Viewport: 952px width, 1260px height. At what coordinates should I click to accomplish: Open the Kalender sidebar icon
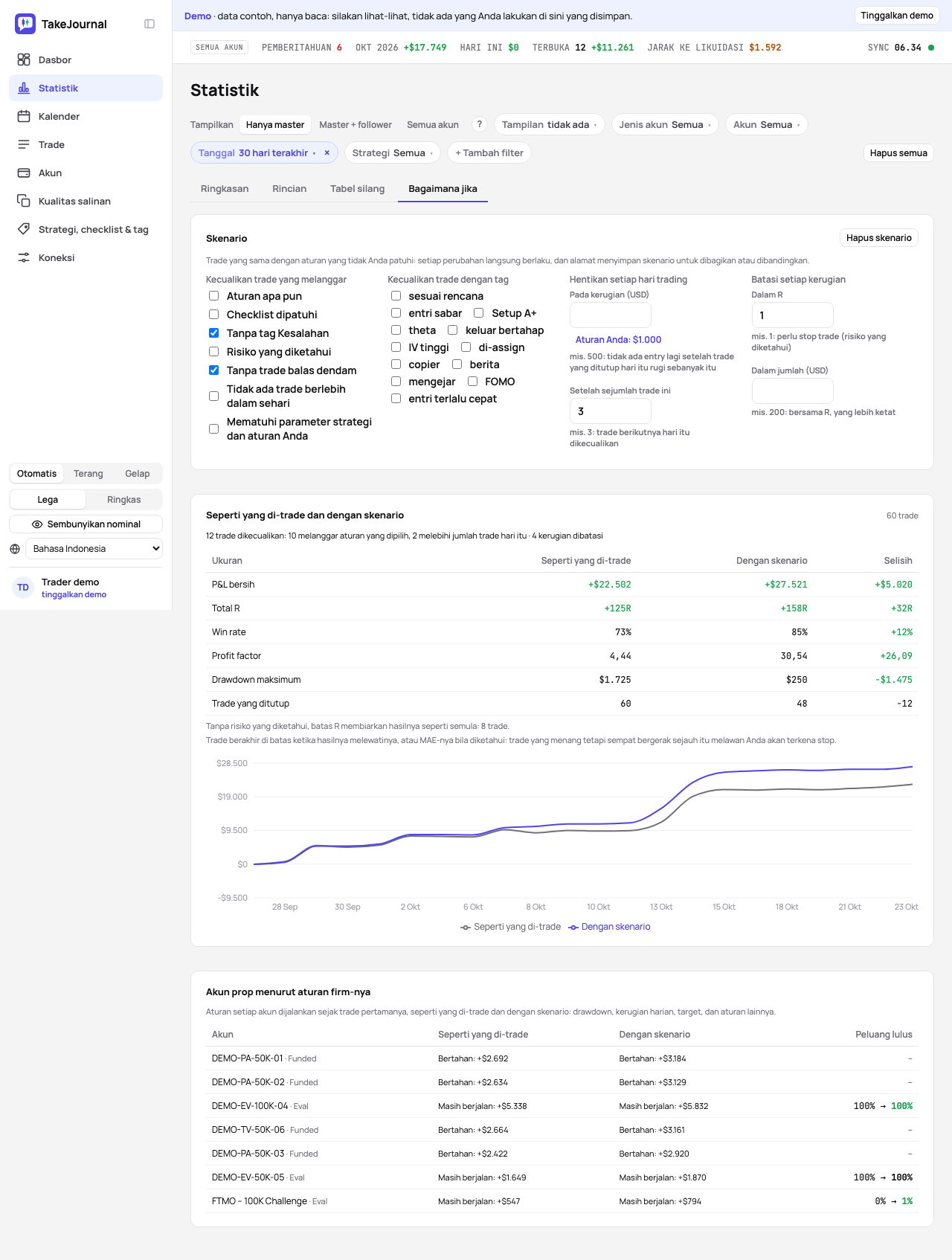point(24,116)
